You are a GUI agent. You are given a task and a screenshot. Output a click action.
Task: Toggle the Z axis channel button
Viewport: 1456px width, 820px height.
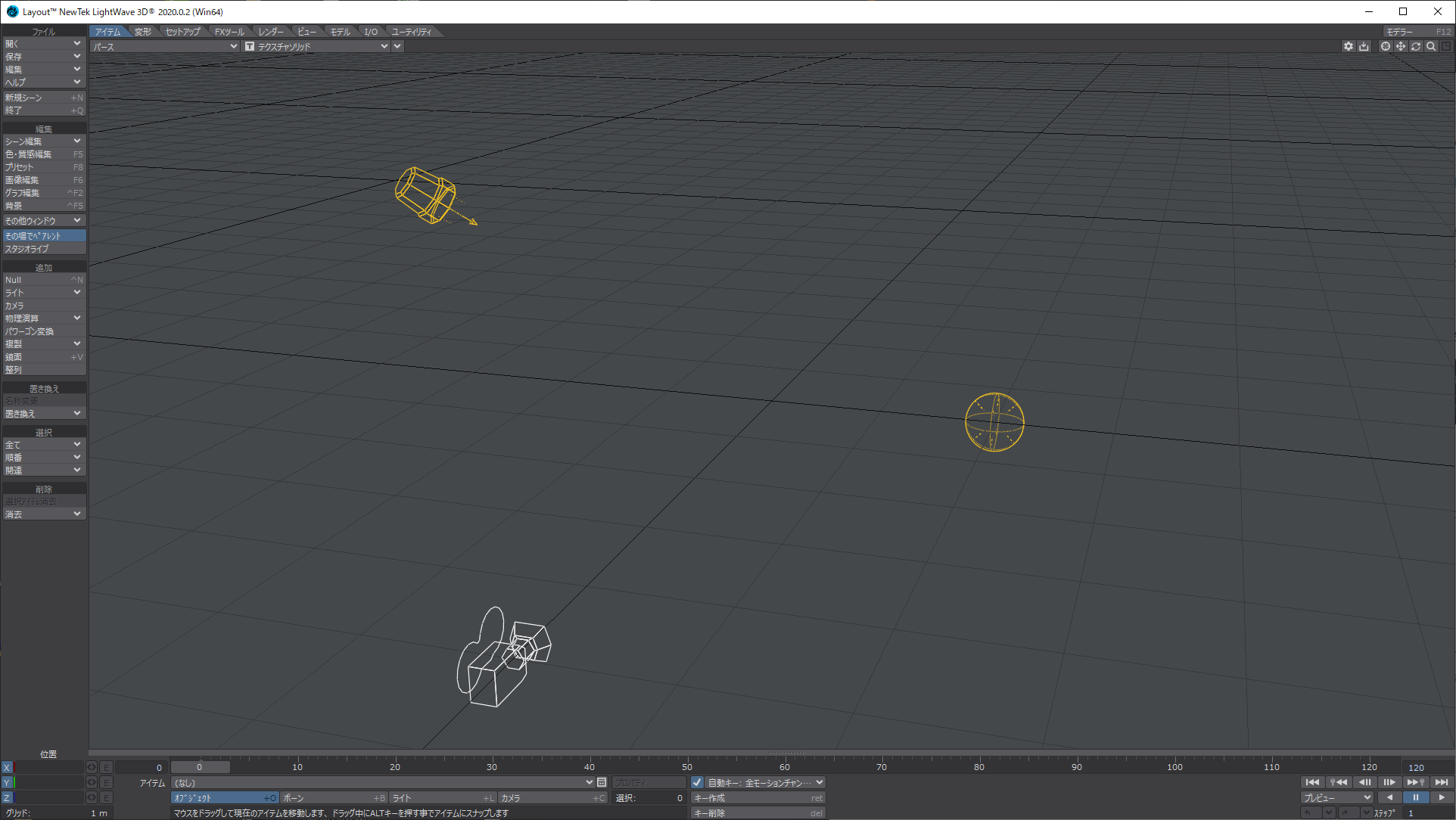[x=7, y=797]
